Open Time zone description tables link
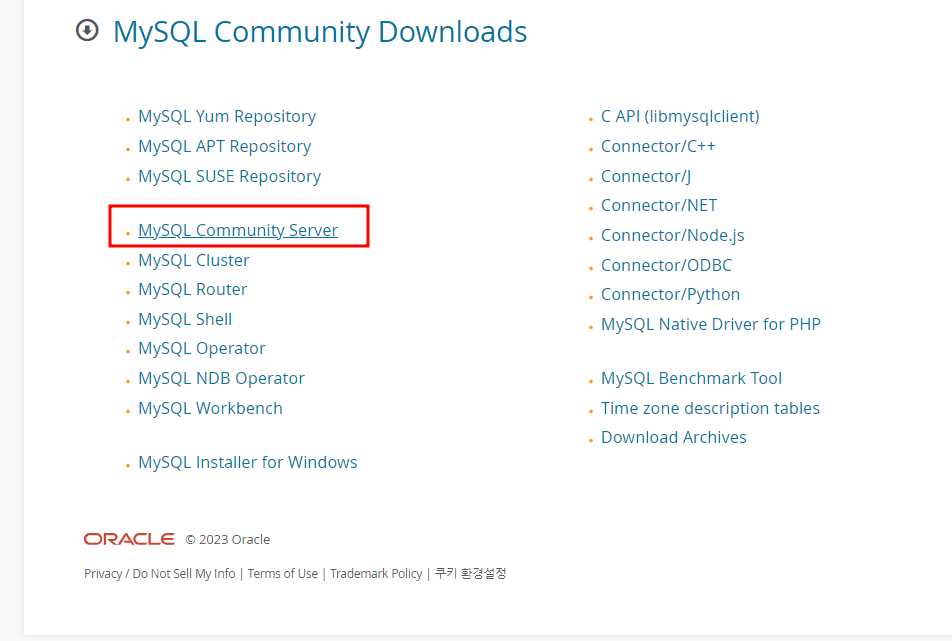Viewport: 952px width, 641px height. coord(710,408)
